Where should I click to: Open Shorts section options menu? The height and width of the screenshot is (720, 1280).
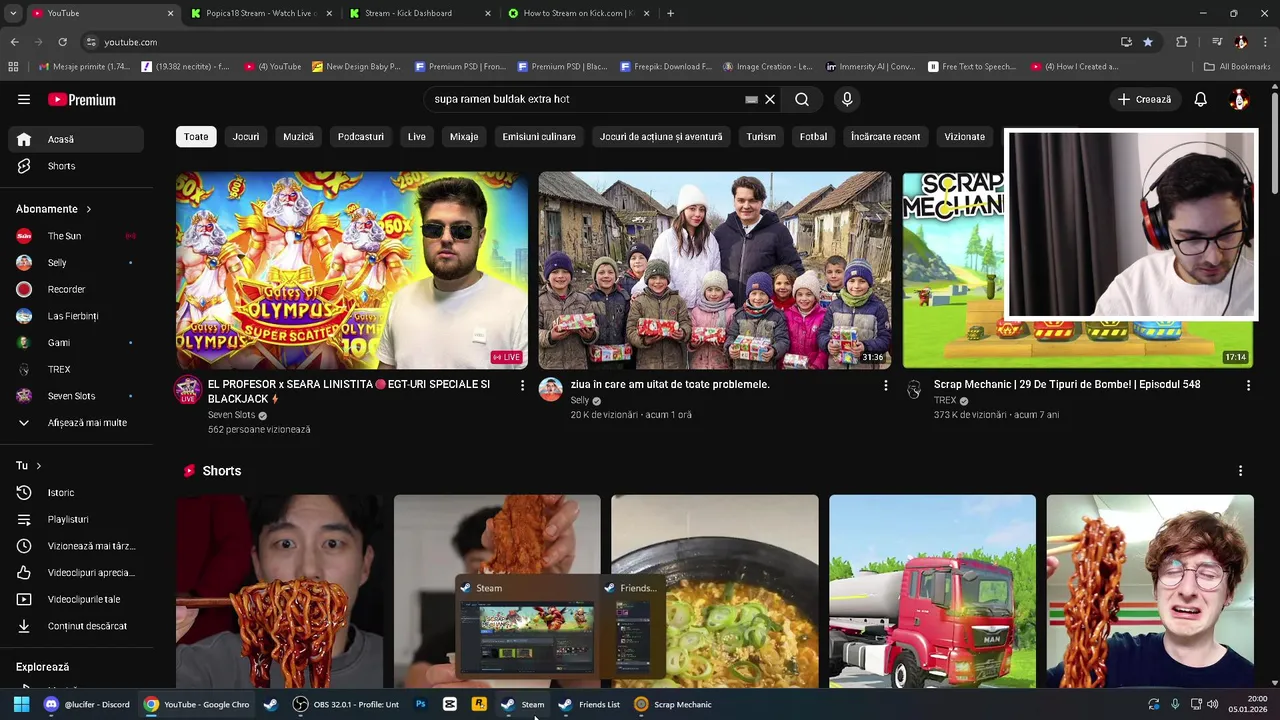[1240, 471]
